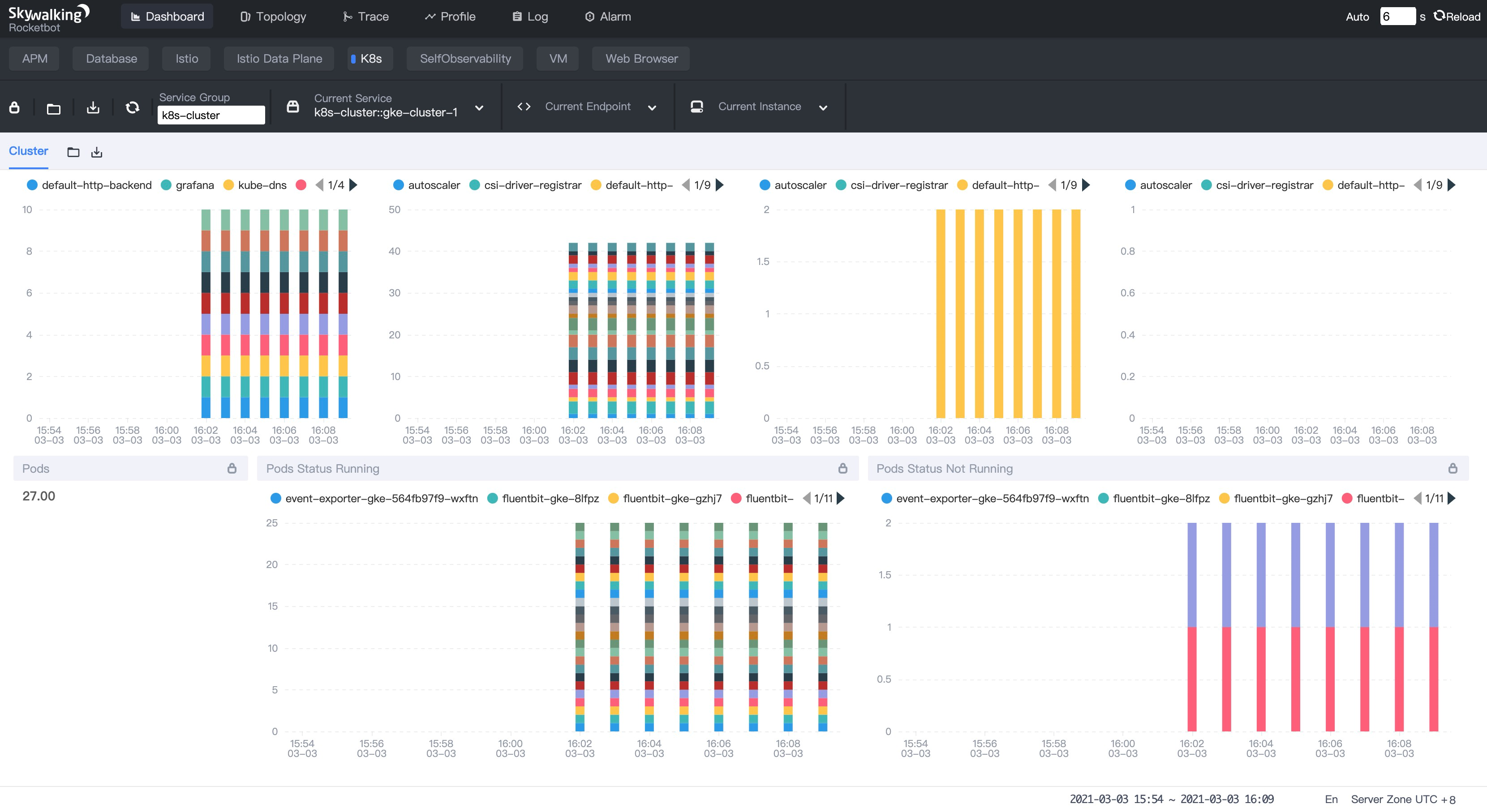Go to next legend page in first chart
This screenshot has width=1487, height=812.
click(354, 185)
